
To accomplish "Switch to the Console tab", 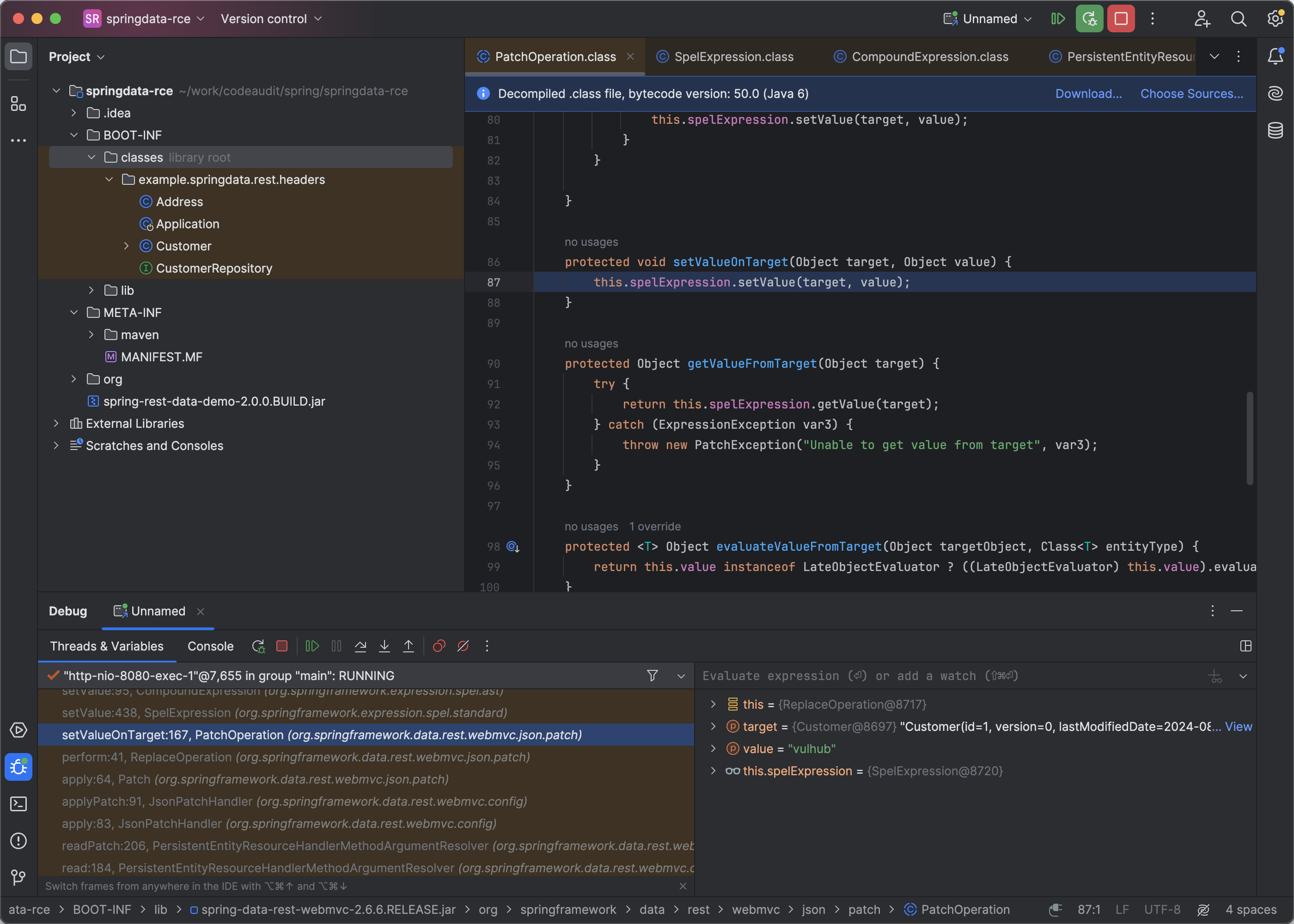I will tap(211, 646).
